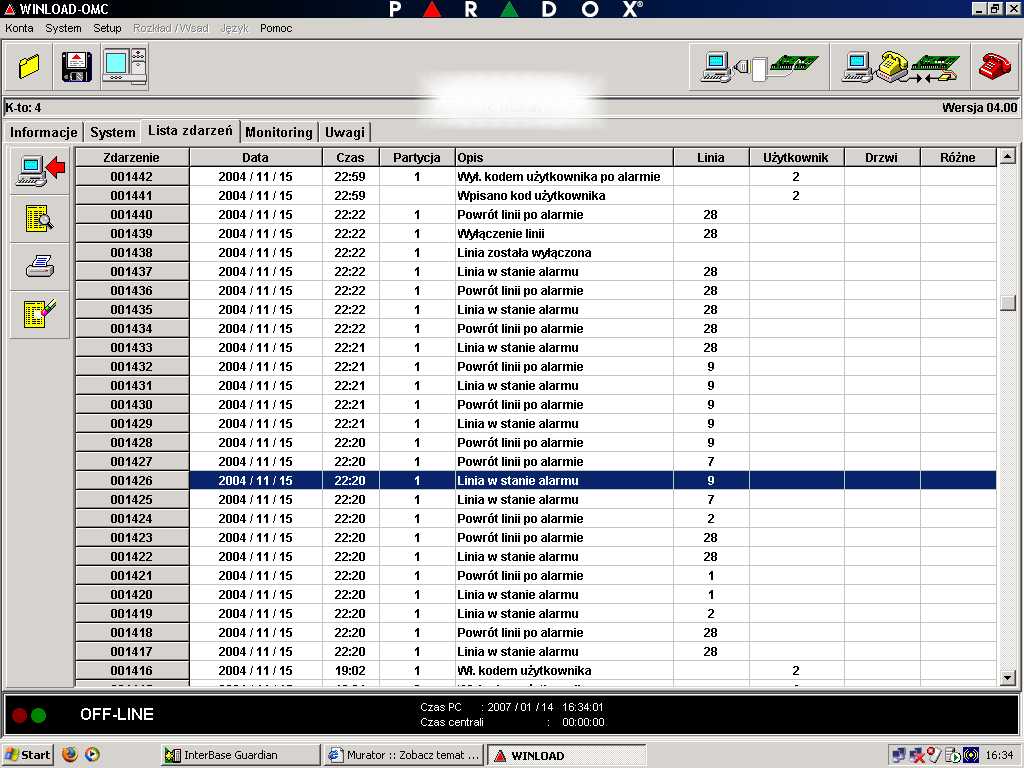This screenshot has height=768, width=1024.
Task: Click the direct serial connection icon
Action: click(760, 67)
